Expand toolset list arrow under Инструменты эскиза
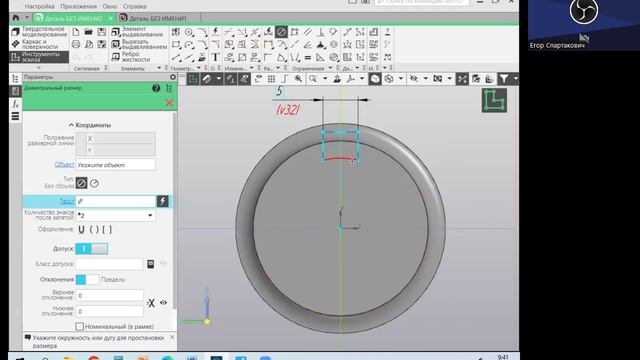Image resolution: width=640 pixels, height=360 pixels. 39,67
